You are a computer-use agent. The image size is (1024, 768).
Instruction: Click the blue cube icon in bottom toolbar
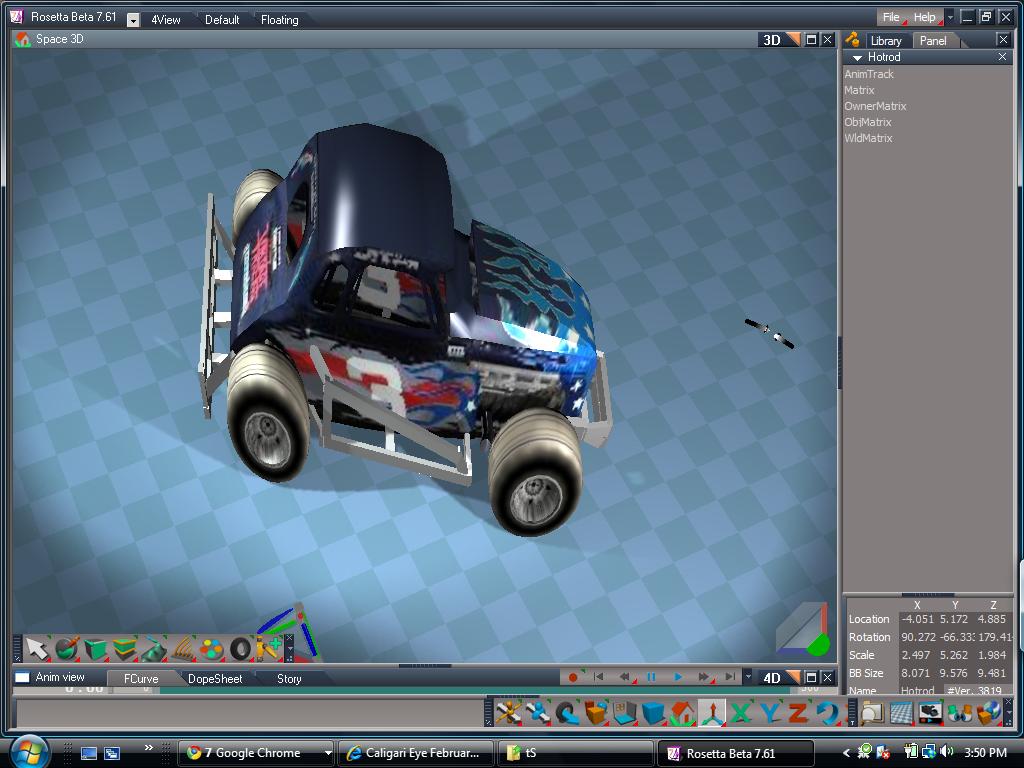(x=653, y=713)
